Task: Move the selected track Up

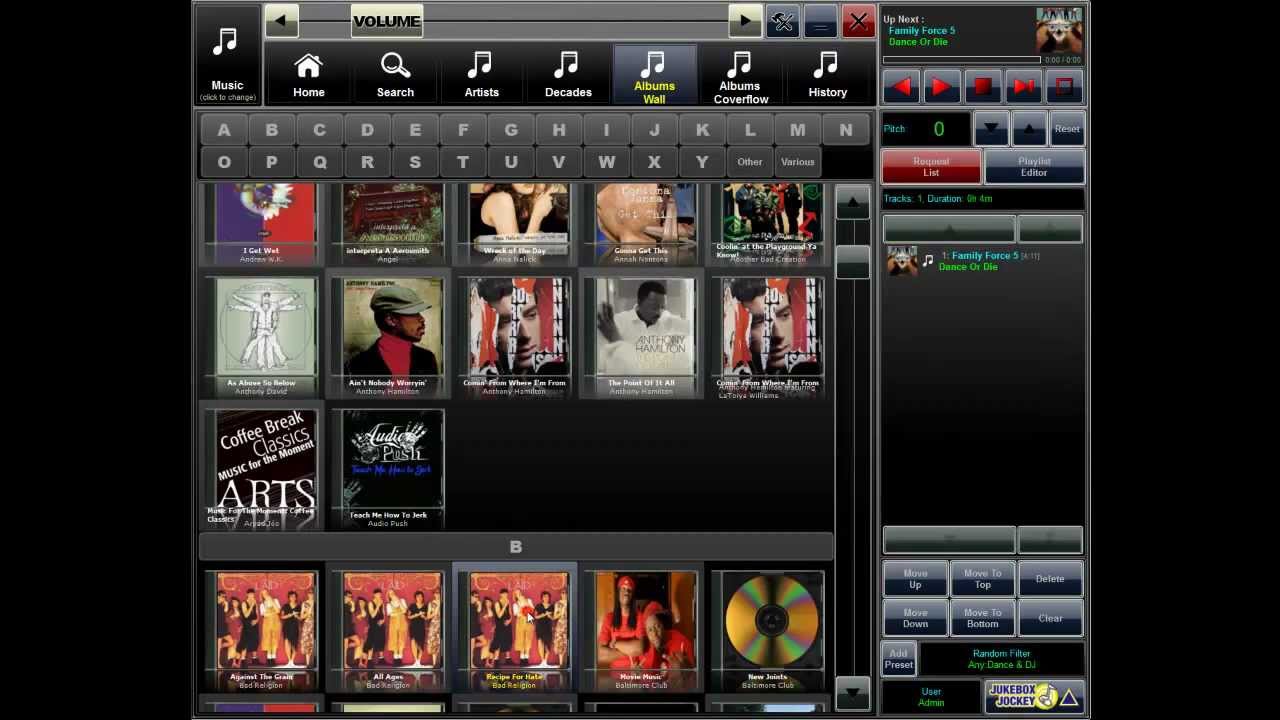Action: click(x=915, y=579)
